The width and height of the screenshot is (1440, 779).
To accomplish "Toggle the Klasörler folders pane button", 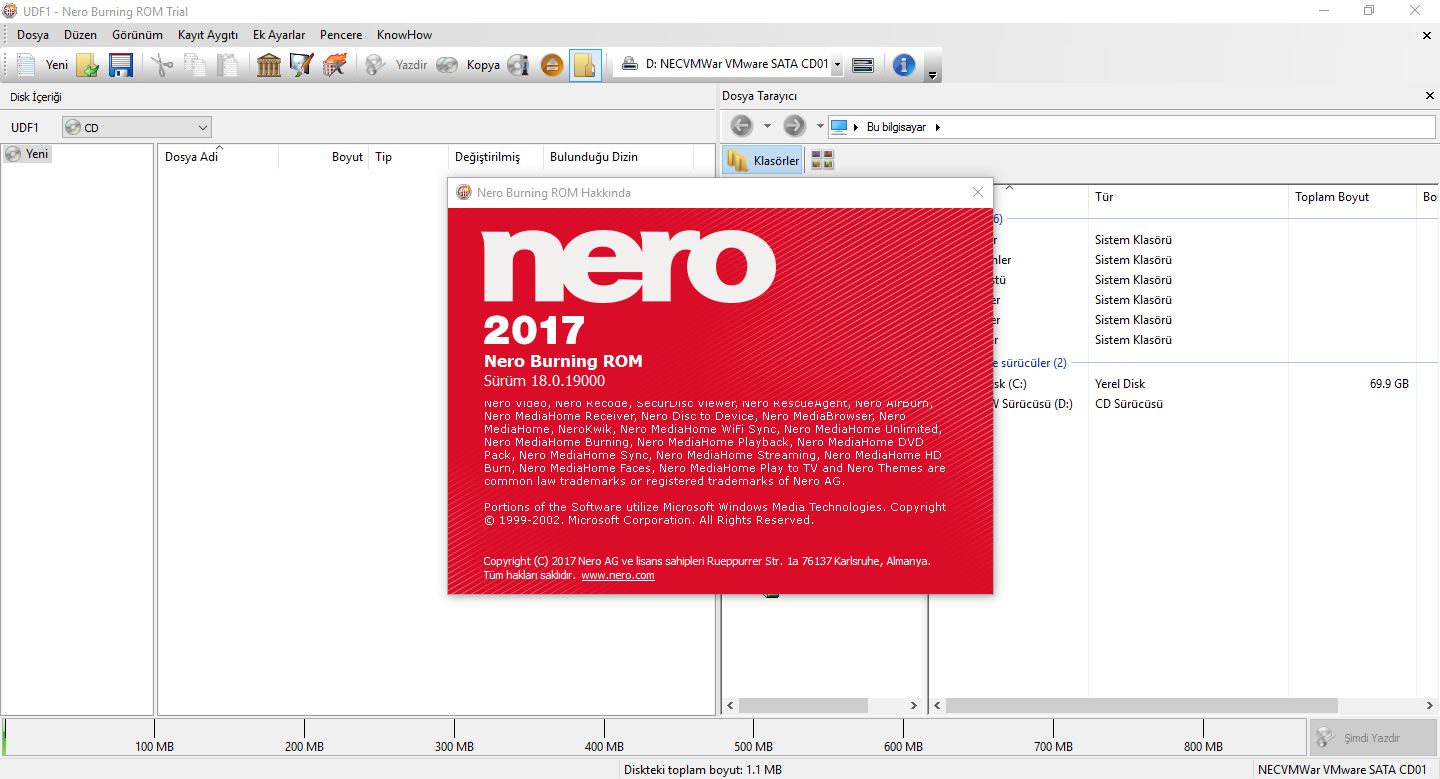I will (x=763, y=160).
